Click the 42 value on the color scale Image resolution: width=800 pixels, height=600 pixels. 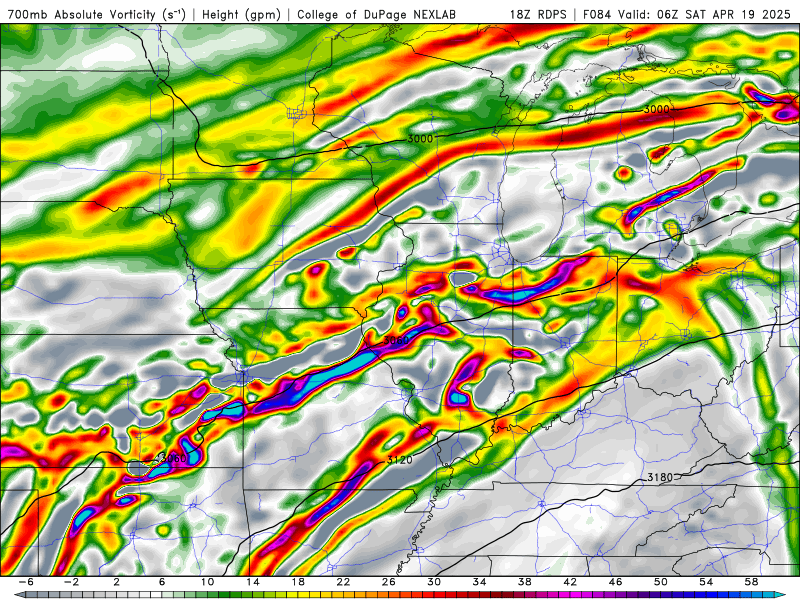[x=570, y=582]
